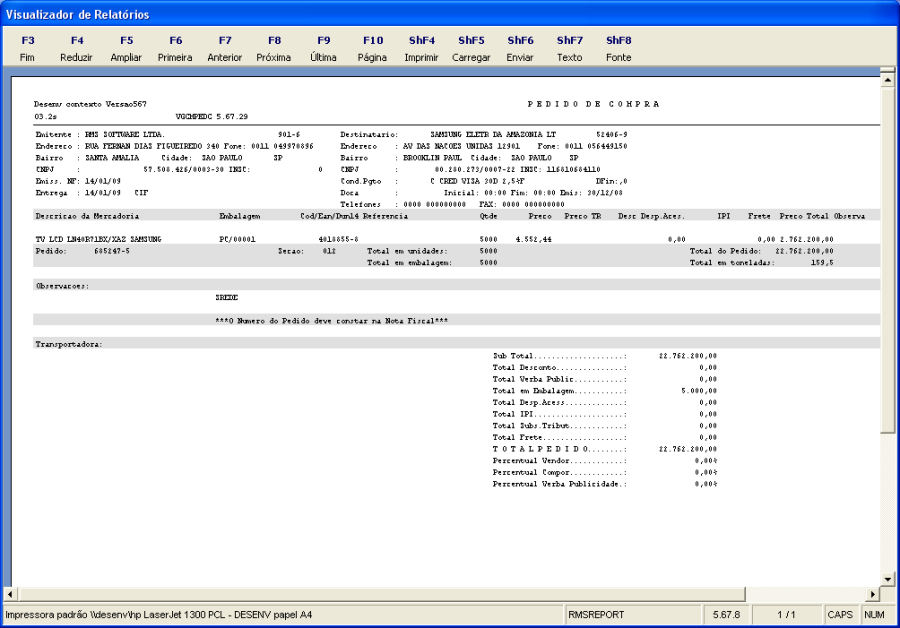Open the F10 Página page selector
This screenshot has height=628, width=900.
click(373, 49)
